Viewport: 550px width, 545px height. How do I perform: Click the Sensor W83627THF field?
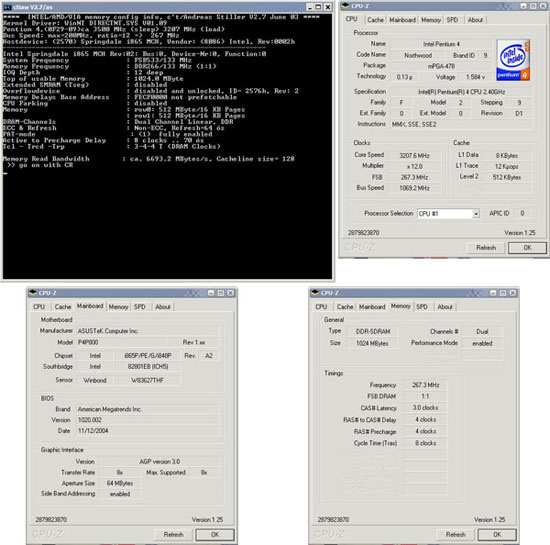pos(148,380)
